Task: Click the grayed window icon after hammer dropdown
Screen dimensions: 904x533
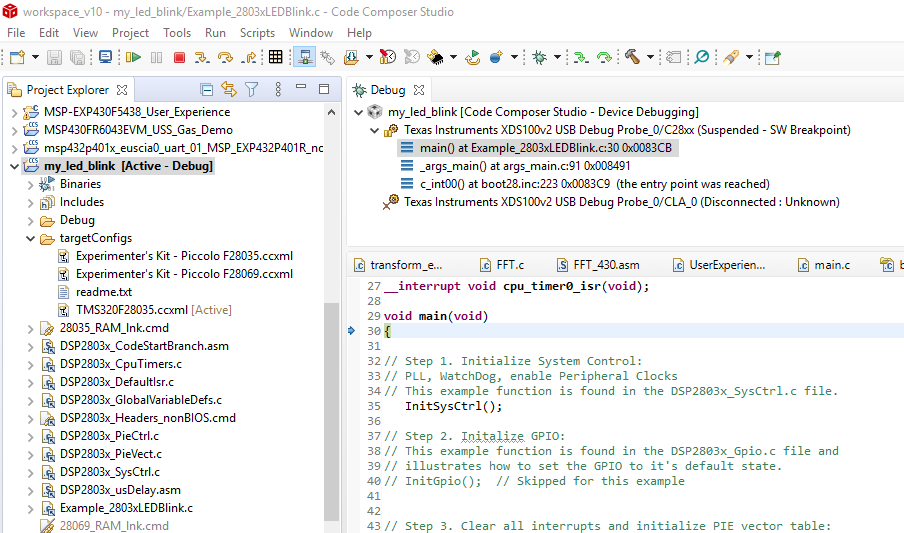Action: pyautogui.click(x=673, y=57)
